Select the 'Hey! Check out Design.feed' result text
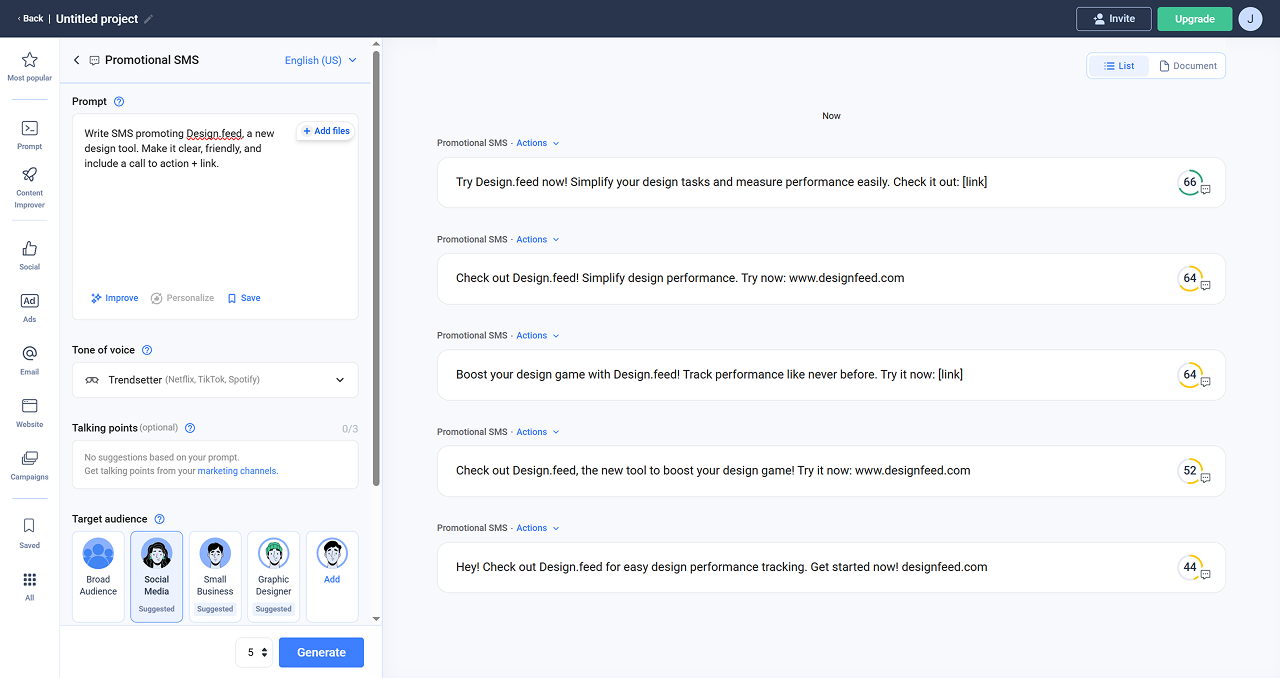 tap(722, 567)
